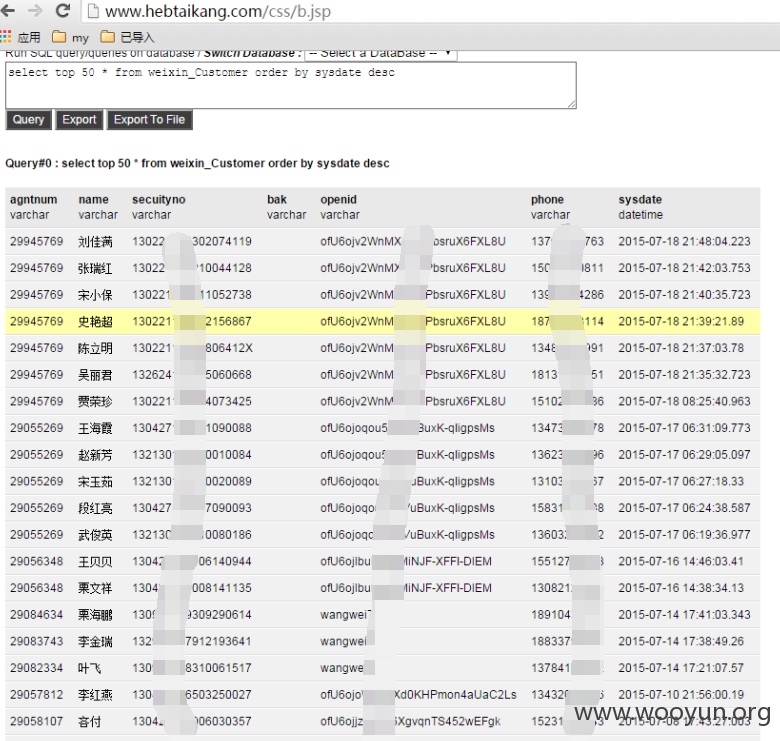This screenshot has height=741, width=780.
Task: Click the sysdate value 2015-07-14 17:41:03.343
Action: coord(684,615)
